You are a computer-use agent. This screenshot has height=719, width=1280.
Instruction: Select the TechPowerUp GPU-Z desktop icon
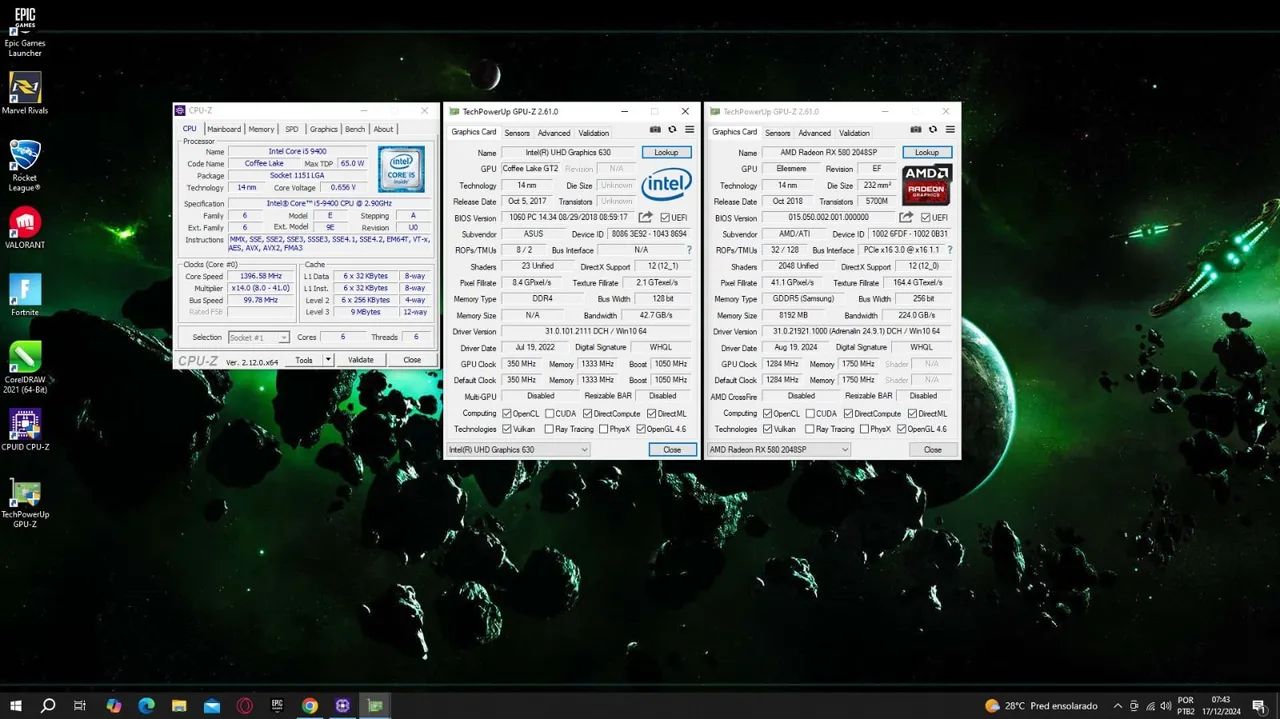25,503
